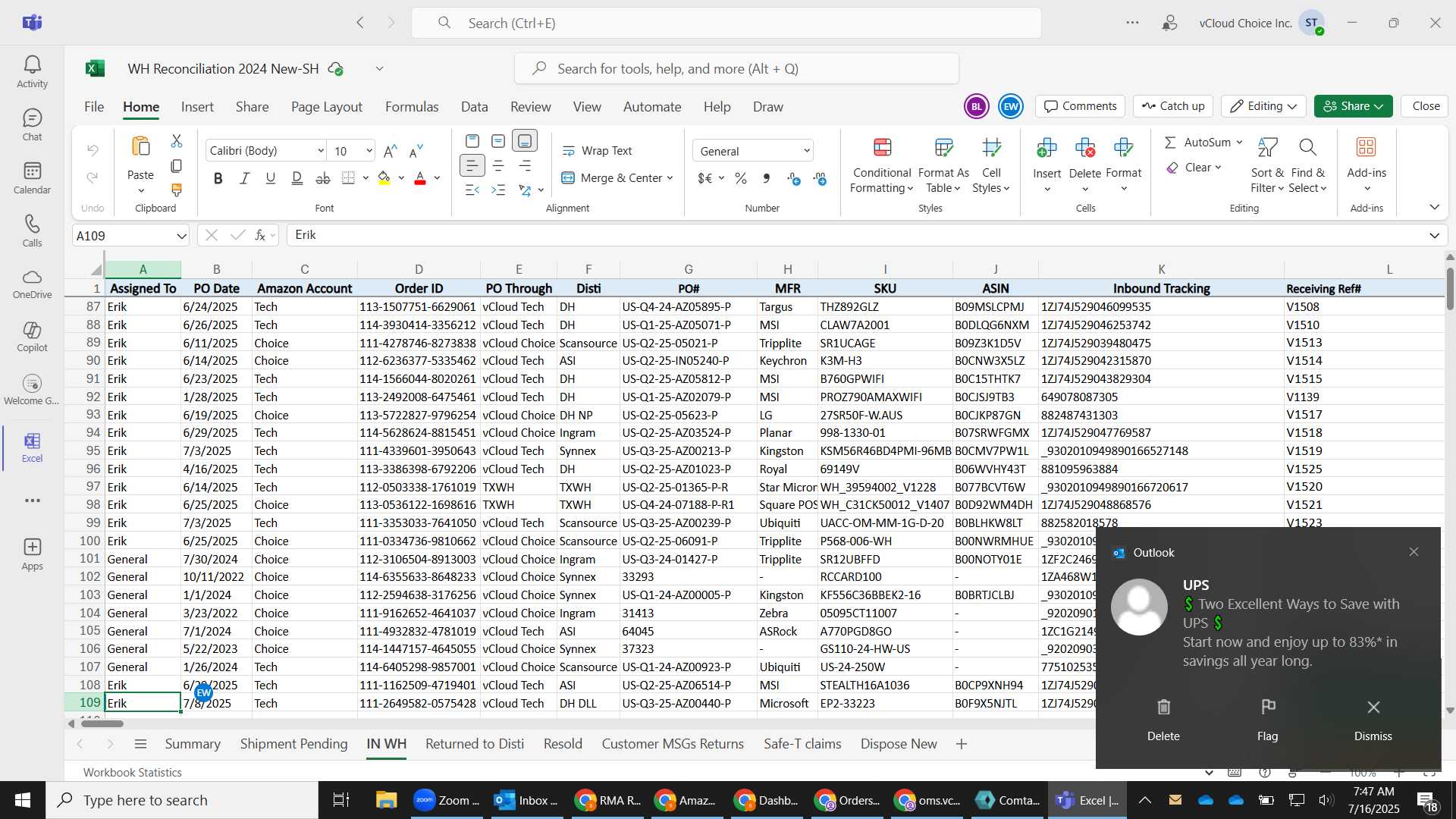Open Calendar in Teams sidebar
The height and width of the screenshot is (819, 1456).
(x=32, y=178)
